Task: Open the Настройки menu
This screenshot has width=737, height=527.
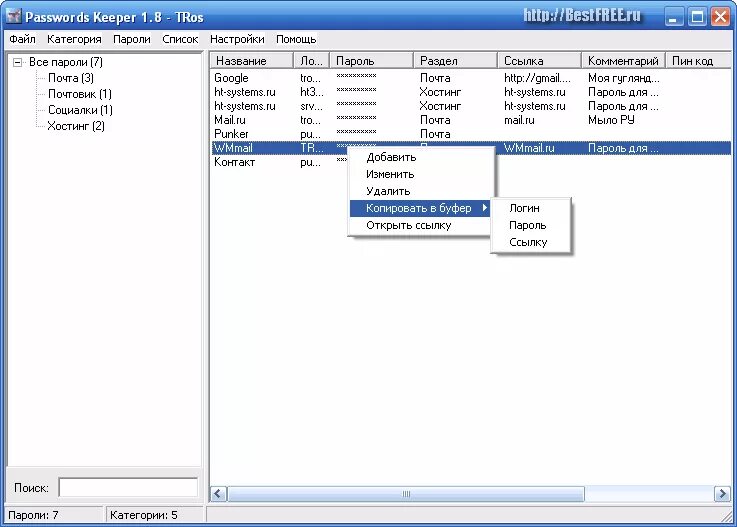Action: tap(237, 39)
